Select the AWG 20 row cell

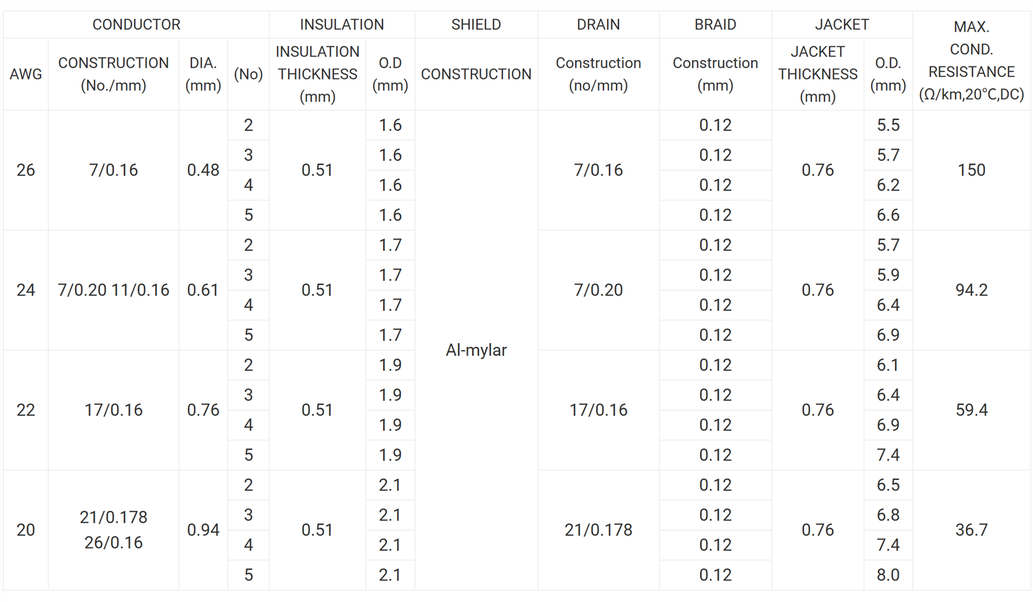point(26,530)
